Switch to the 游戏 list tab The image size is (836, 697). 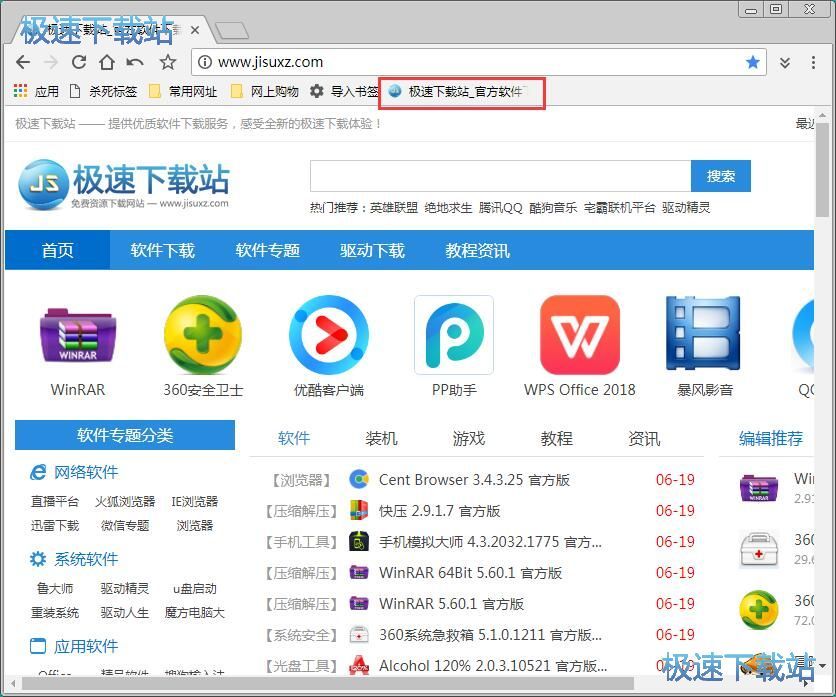click(469, 438)
